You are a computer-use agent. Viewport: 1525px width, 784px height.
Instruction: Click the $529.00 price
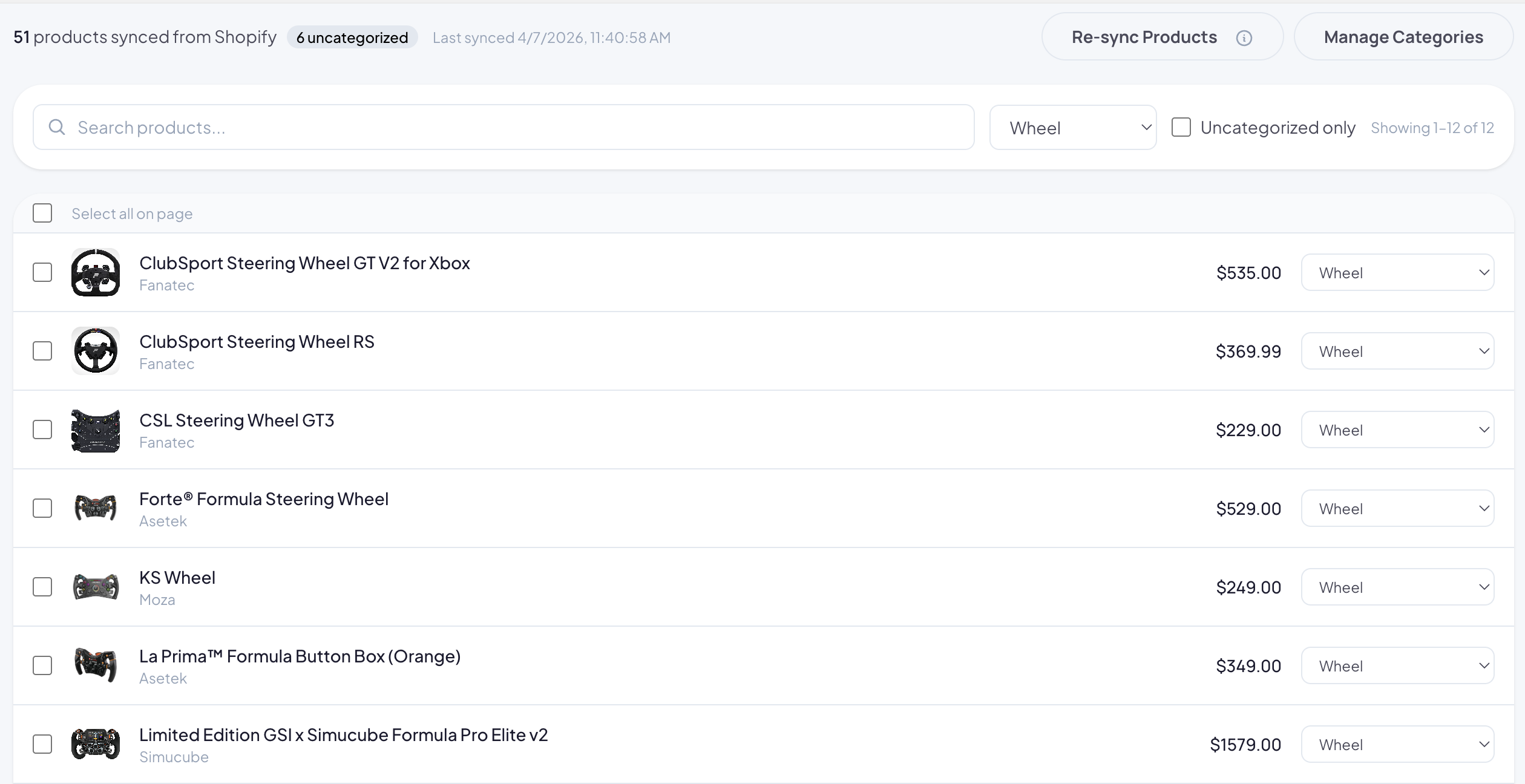coord(1248,509)
